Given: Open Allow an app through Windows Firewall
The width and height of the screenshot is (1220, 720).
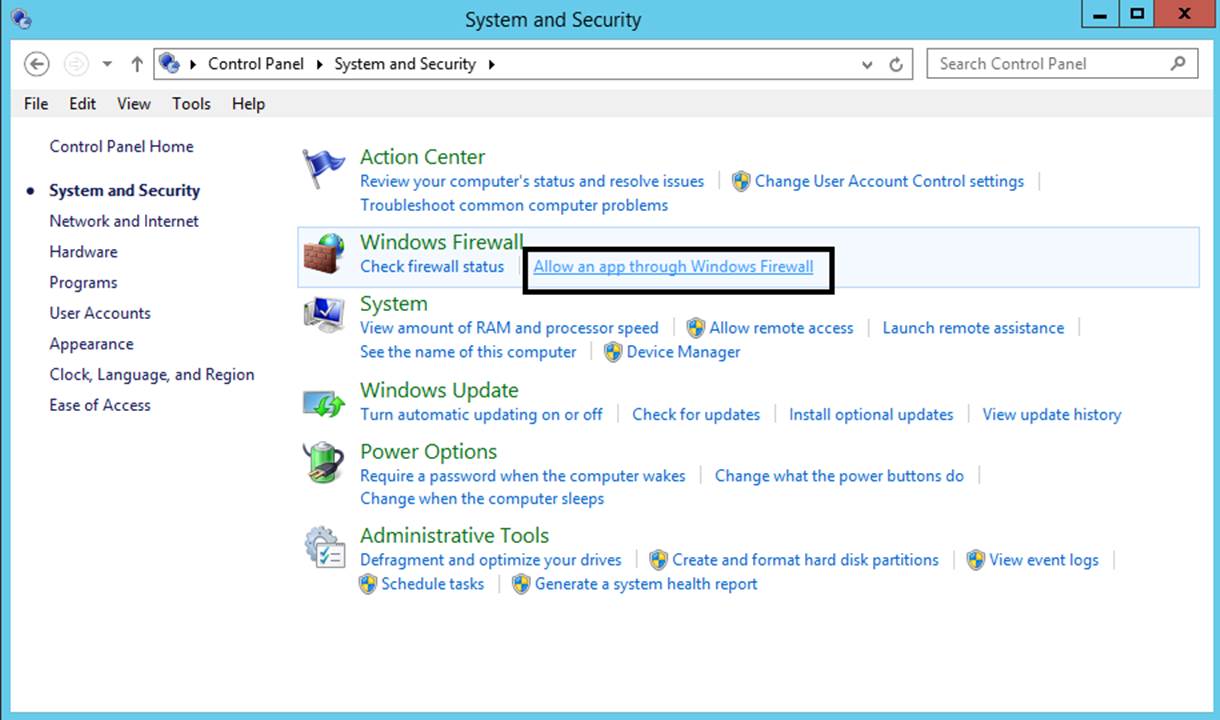Looking at the screenshot, I should [673, 267].
